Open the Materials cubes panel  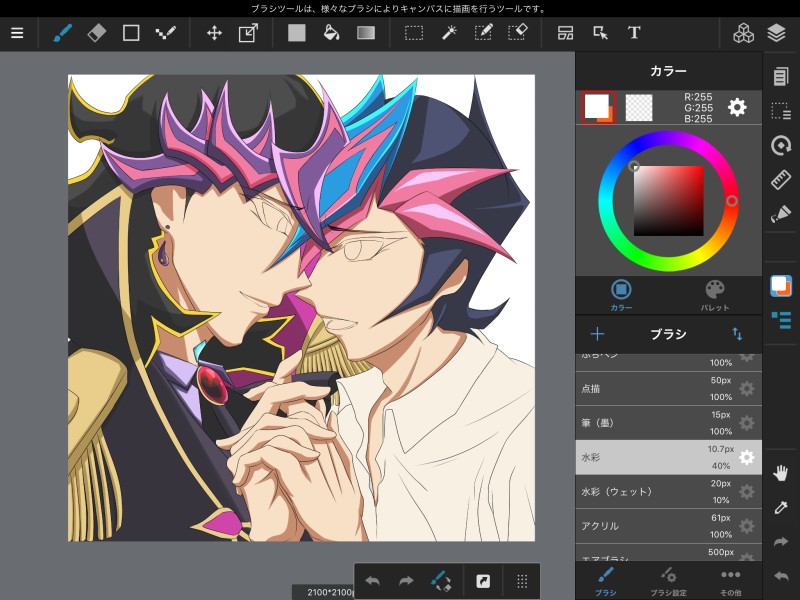click(x=743, y=33)
